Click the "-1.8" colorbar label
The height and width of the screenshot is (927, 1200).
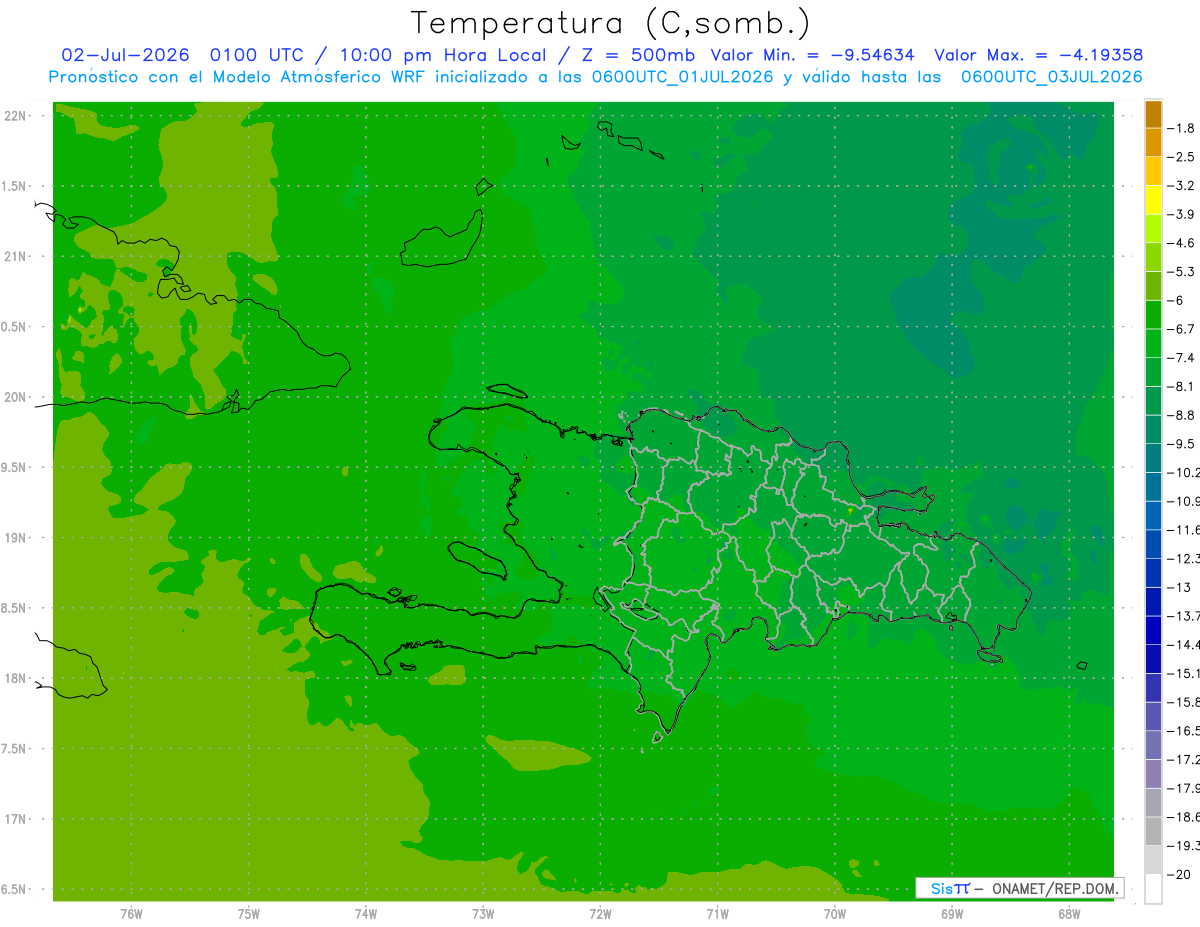point(1181,128)
